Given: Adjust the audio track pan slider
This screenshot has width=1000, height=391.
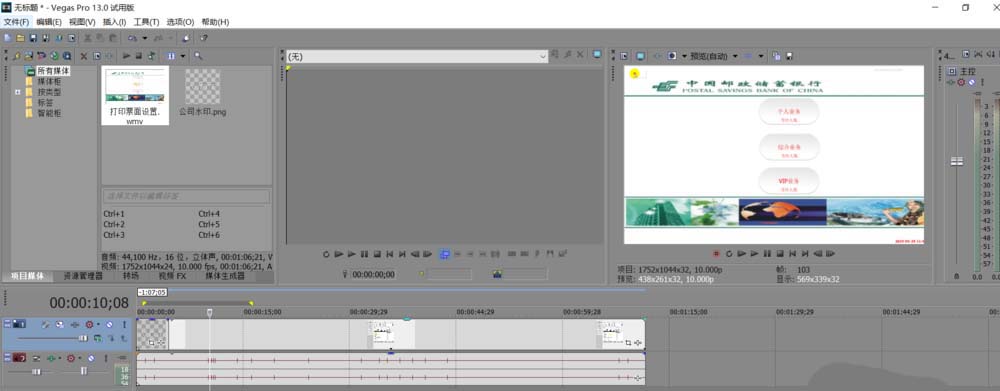Looking at the screenshot, I should tap(84, 371).
